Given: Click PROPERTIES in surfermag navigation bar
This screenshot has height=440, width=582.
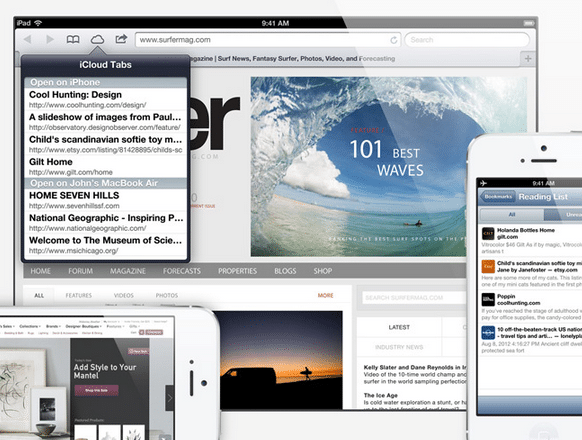Looking at the screenshot, I should coord(238,271).
